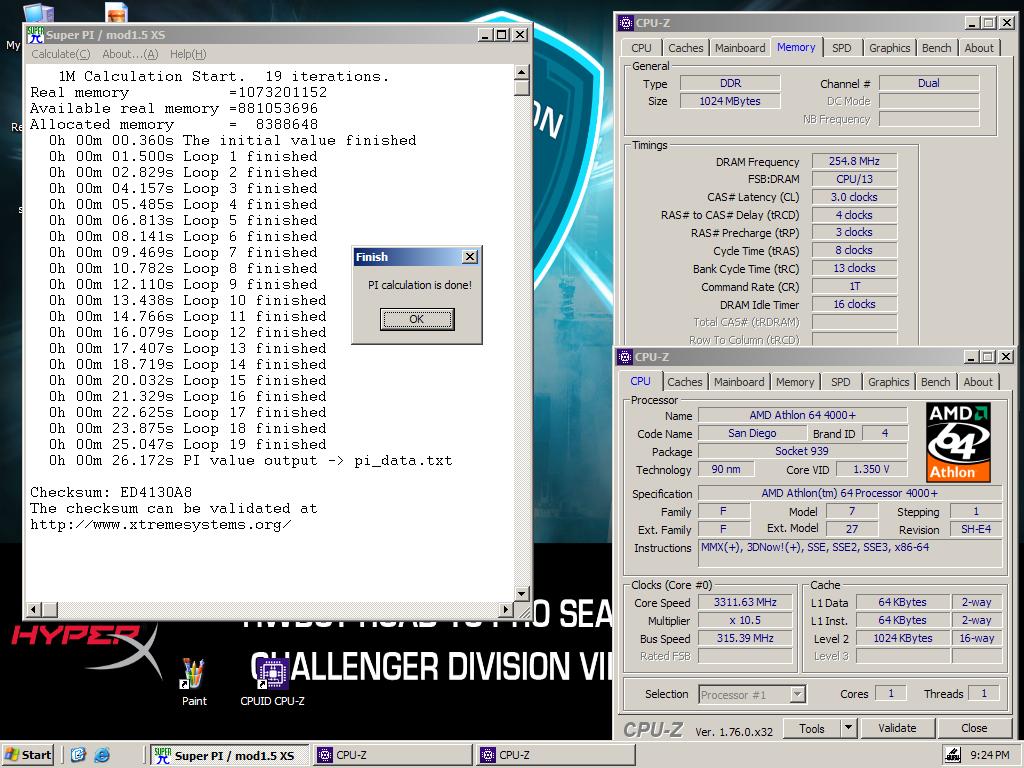1024x768 pixels.
Task: Click the PI value output line
Action: pos(250,460)
